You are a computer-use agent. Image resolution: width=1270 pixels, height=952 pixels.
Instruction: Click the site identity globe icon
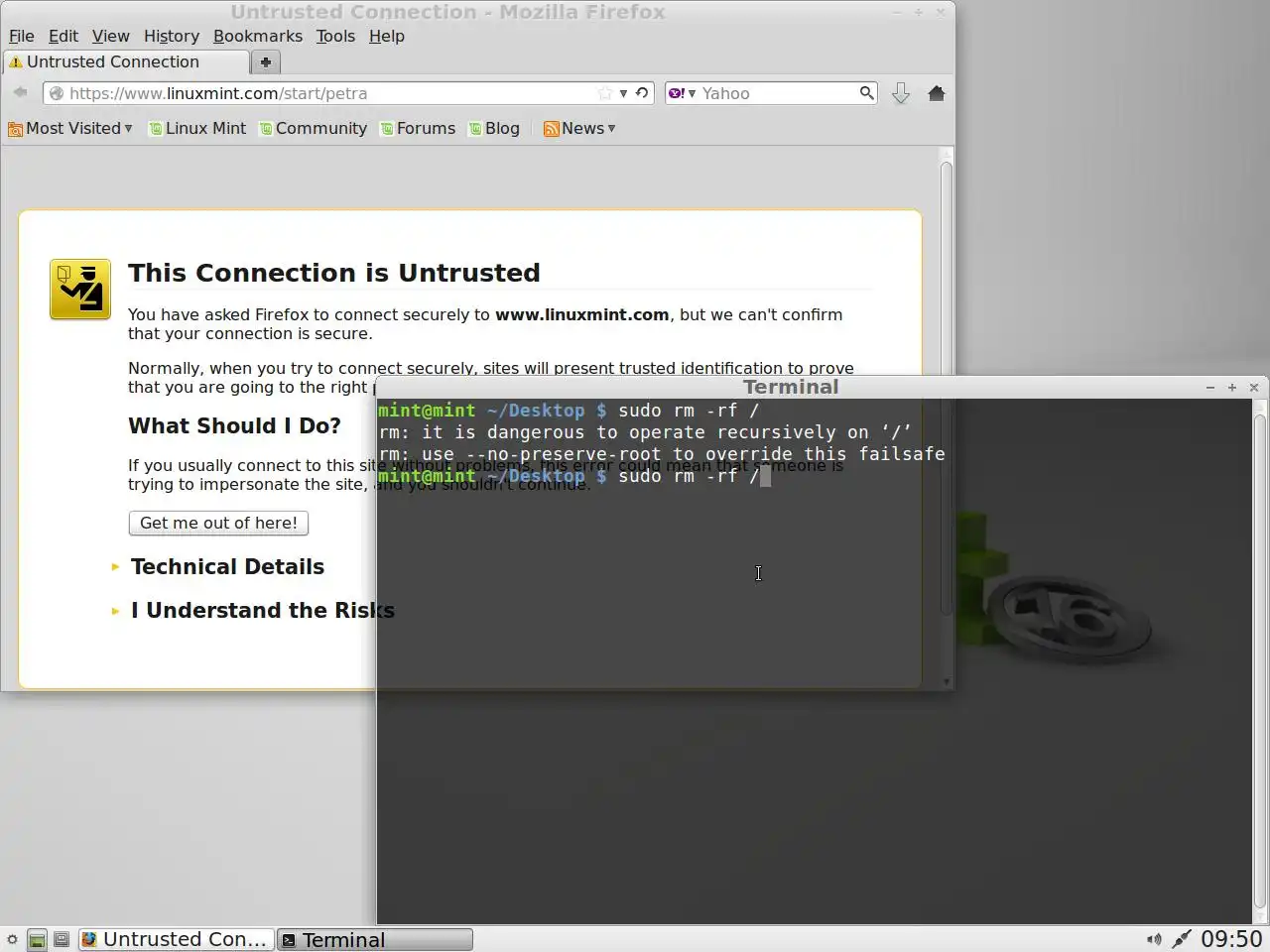57,93
